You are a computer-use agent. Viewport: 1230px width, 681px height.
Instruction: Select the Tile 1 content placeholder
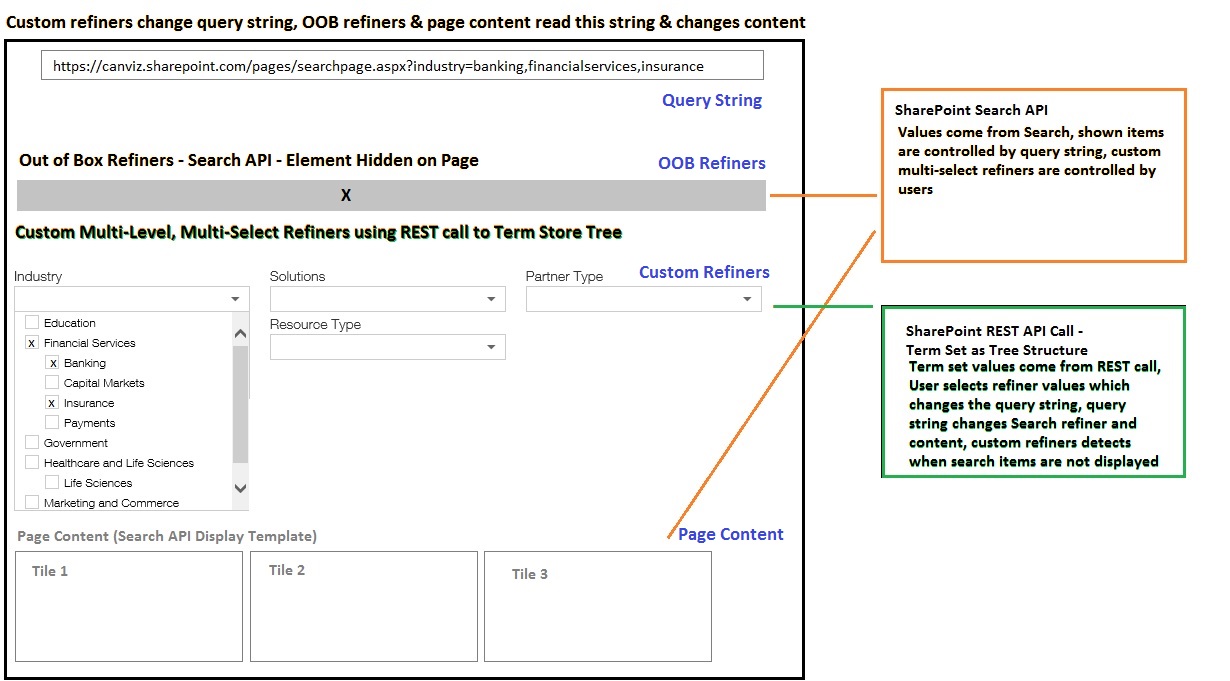[128, 605]
